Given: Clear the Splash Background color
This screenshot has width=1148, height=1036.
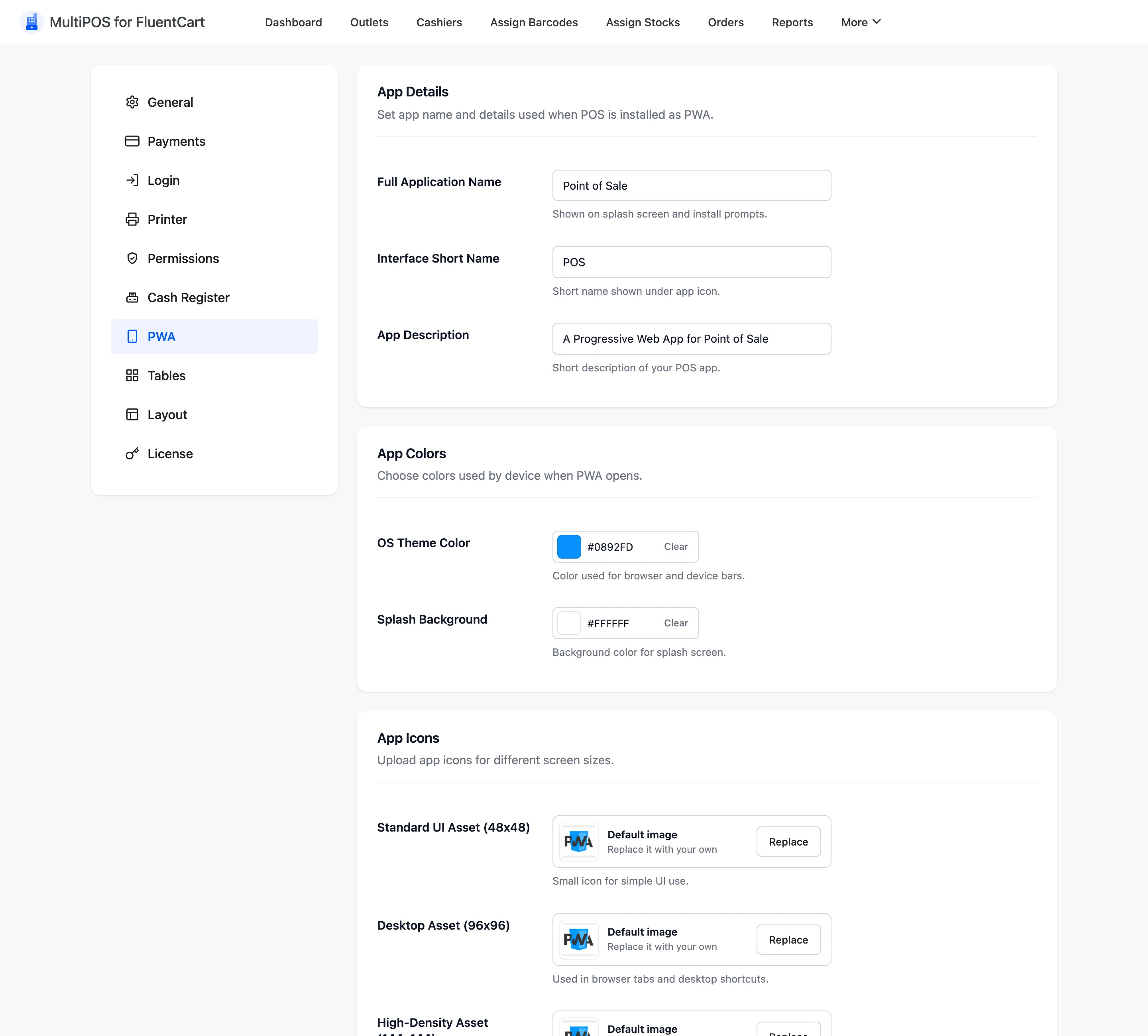Looking at the screenshot, I should [676, 623].
